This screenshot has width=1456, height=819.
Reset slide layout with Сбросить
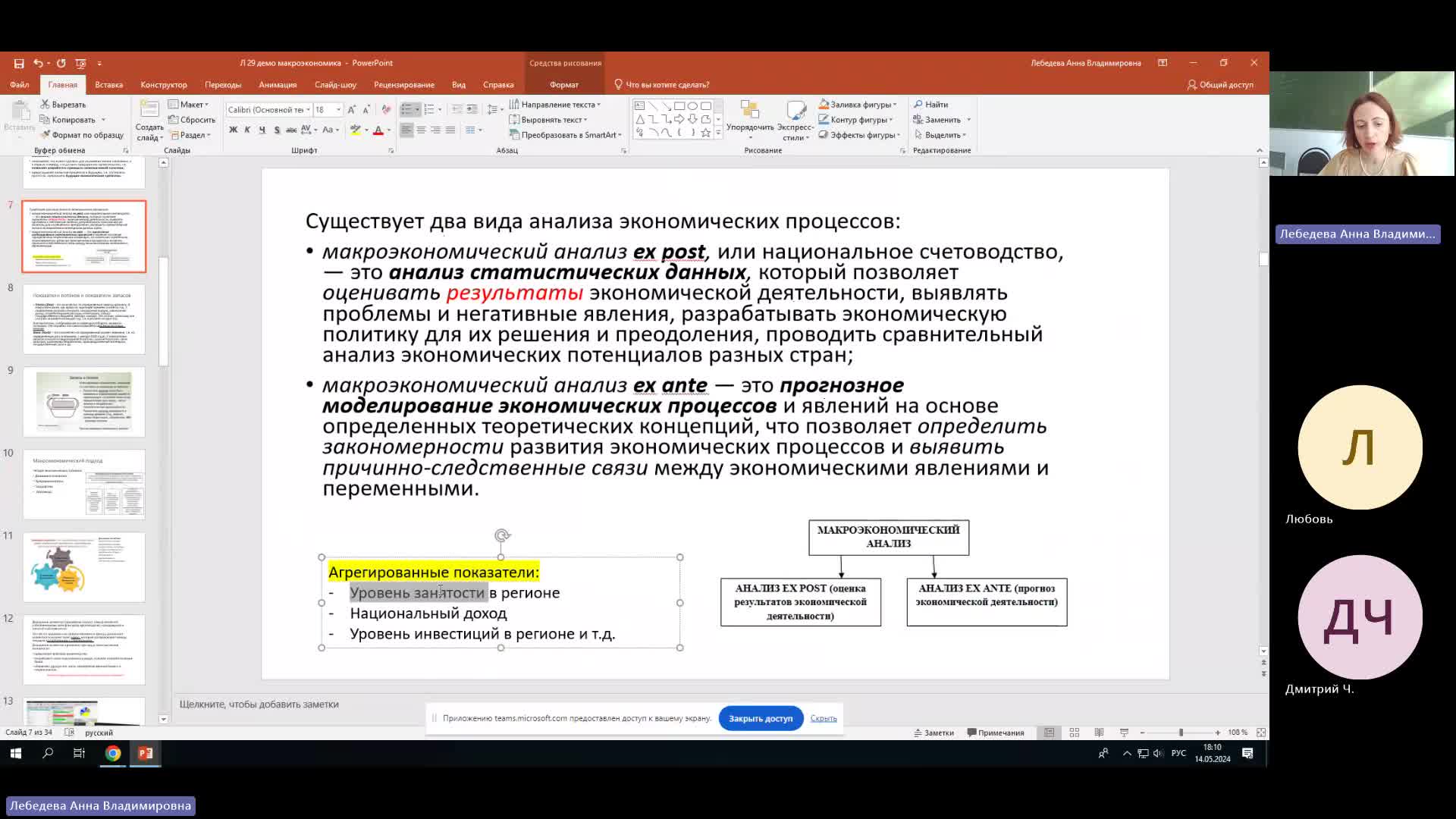pos(193,120)
